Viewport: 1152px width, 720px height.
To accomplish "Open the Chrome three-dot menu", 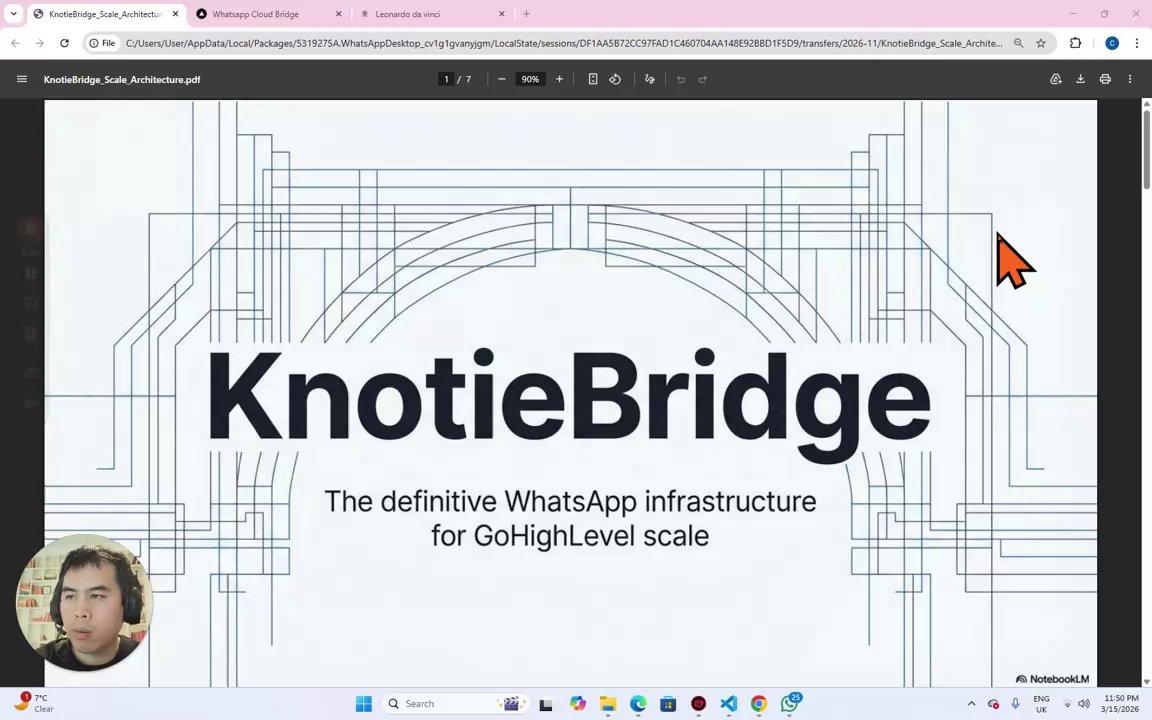I will point(1137,43).
